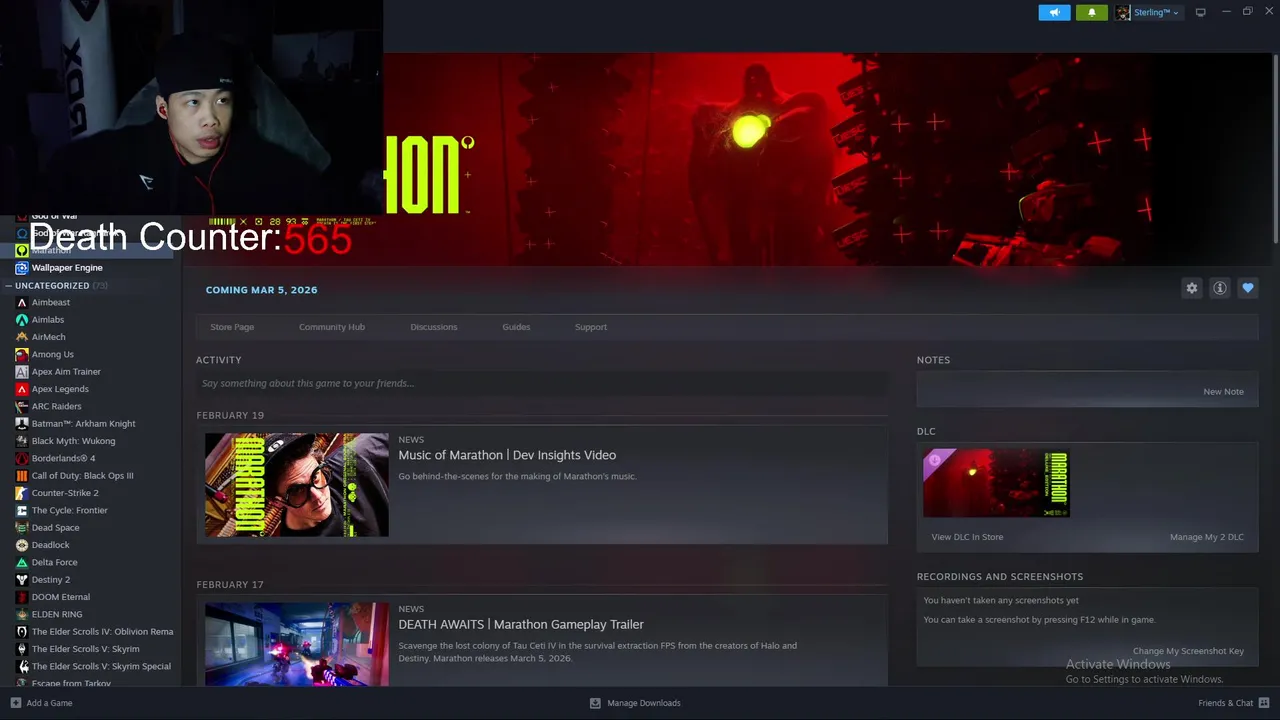Viewport: 1280px width, 720px height.
Task: Expand the Sterling account dropdown
Action: 1156,12
